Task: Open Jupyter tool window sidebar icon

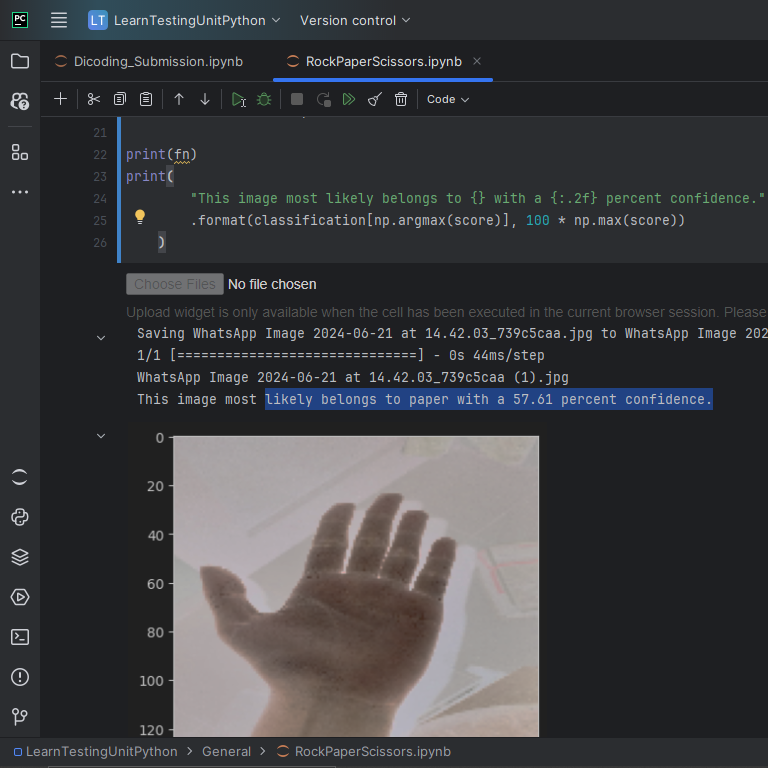Action: pos(20,477)
